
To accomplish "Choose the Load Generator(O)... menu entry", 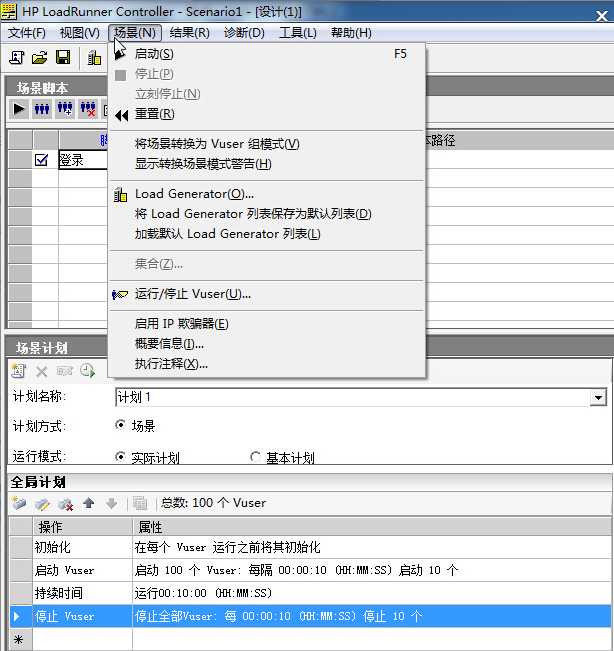I will click(x=267, y=194).
